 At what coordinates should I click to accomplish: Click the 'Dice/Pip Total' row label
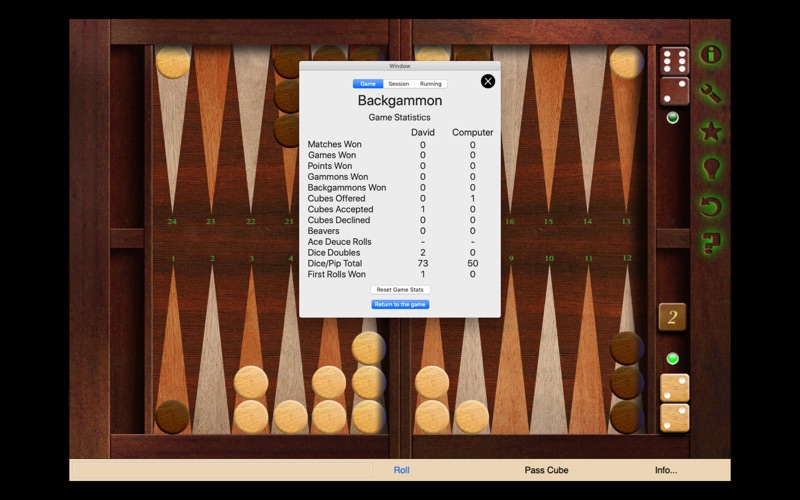pyautogui.click(x=335, y=263)
